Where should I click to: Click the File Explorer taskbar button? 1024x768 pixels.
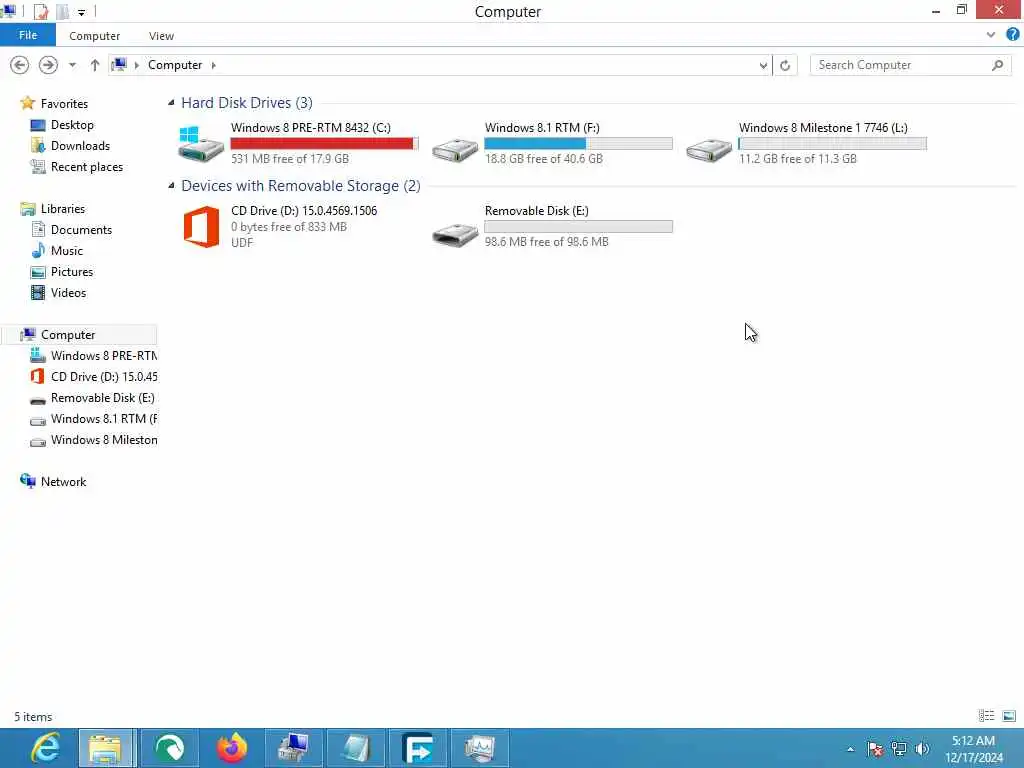click(x=108, y=748)
